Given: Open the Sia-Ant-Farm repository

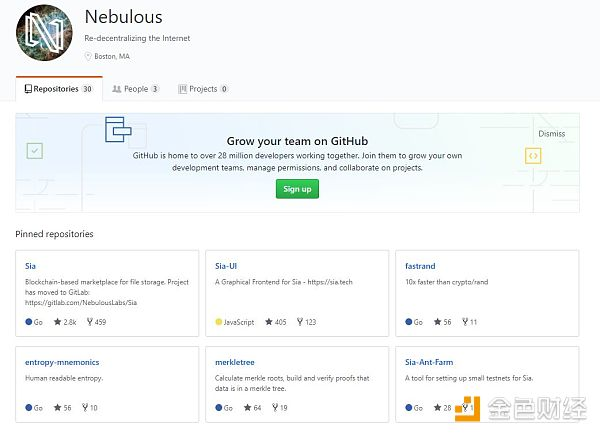Looking at the screenshot, I should [429, 362].
